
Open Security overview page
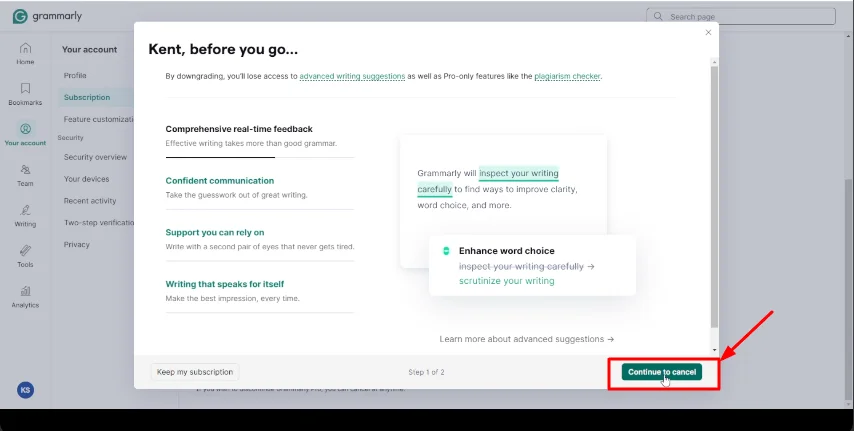point(95,157)
